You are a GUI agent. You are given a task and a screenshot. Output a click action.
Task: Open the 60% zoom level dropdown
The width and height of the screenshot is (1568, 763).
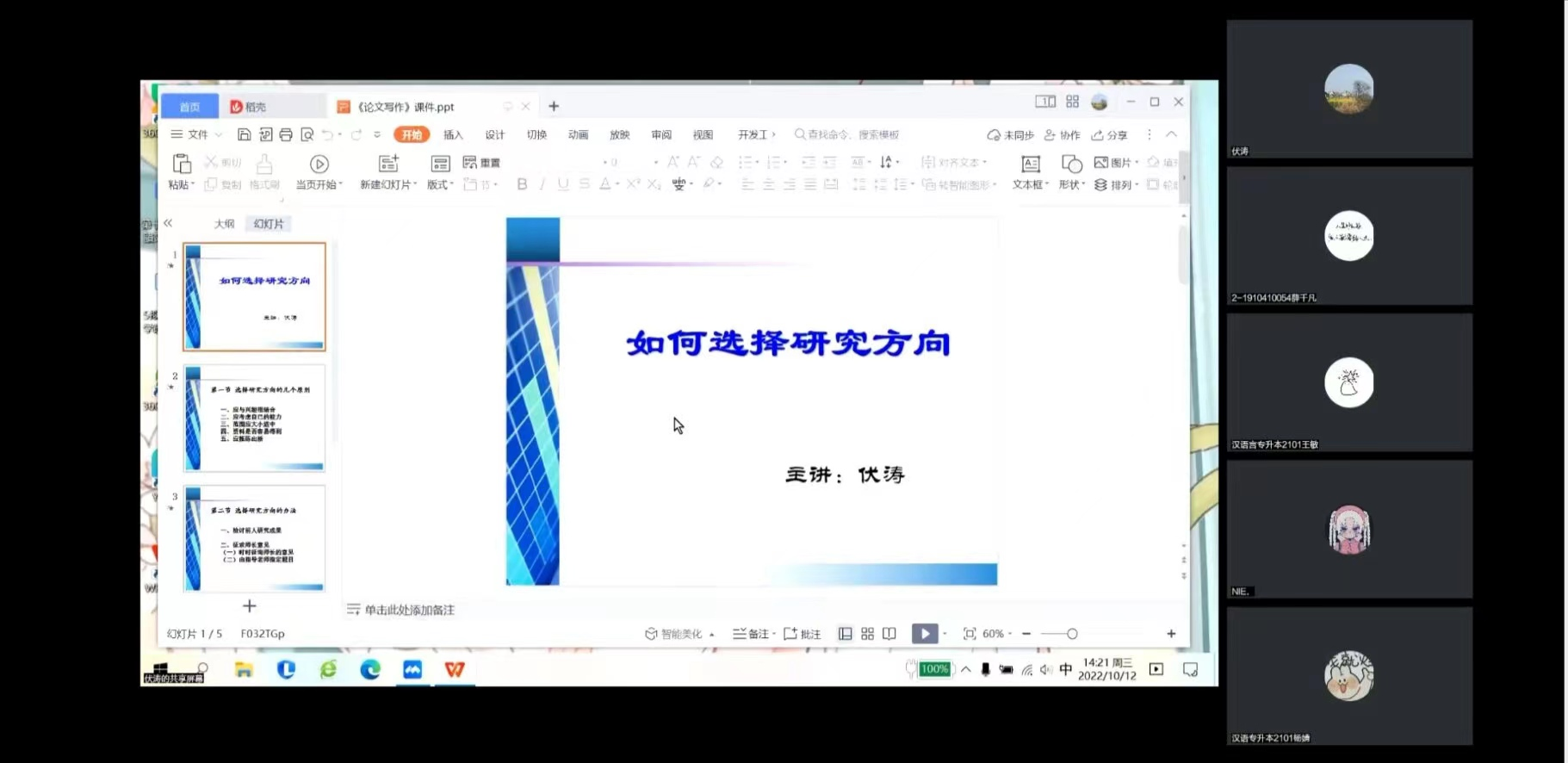997,634
